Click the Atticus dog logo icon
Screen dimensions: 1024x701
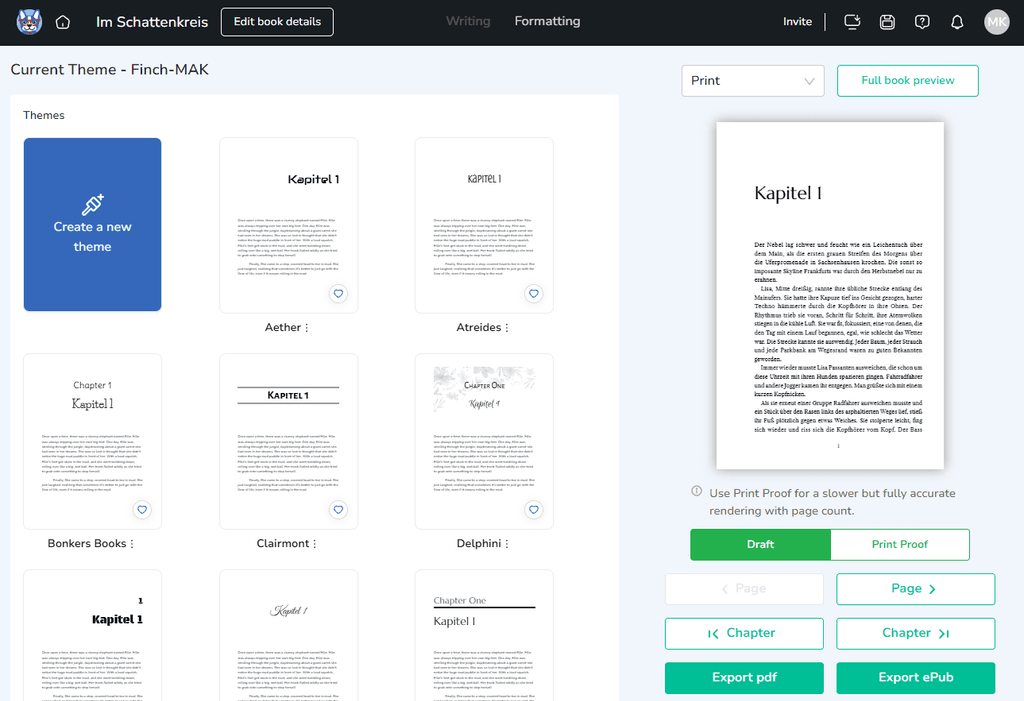pyautogui.click(x=29, y=22)
